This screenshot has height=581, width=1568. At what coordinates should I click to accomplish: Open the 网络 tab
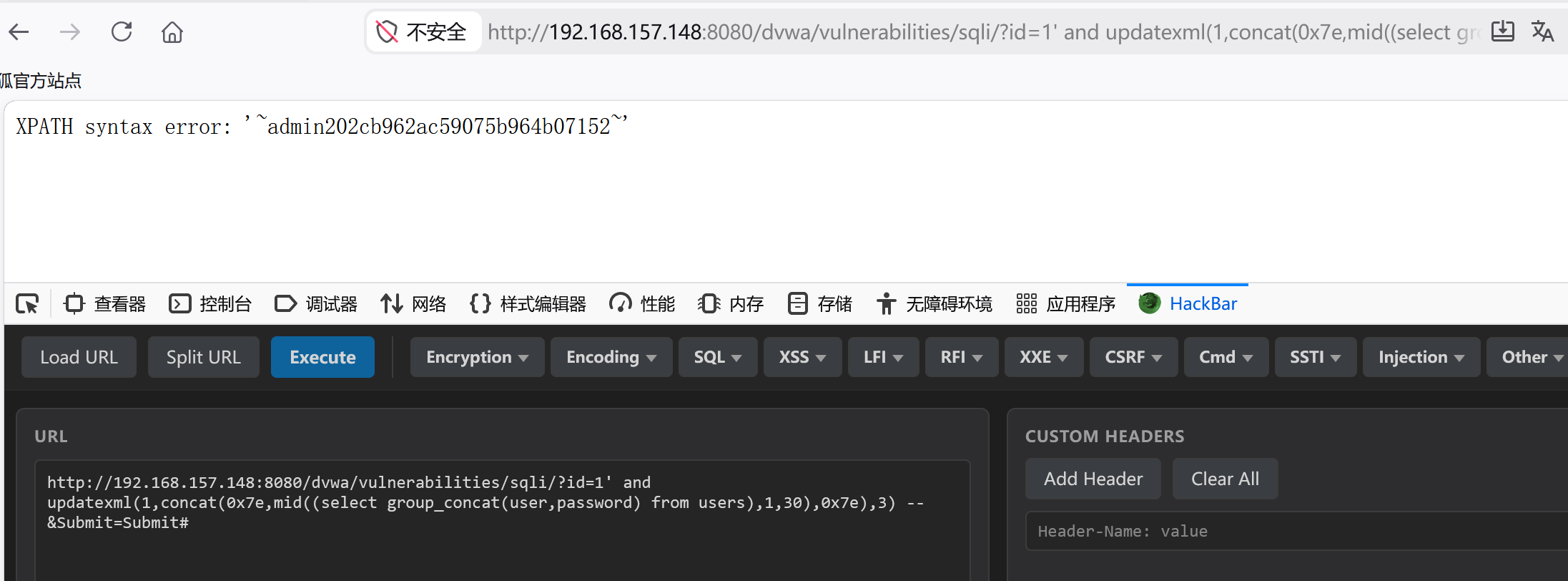click(414, 304)
